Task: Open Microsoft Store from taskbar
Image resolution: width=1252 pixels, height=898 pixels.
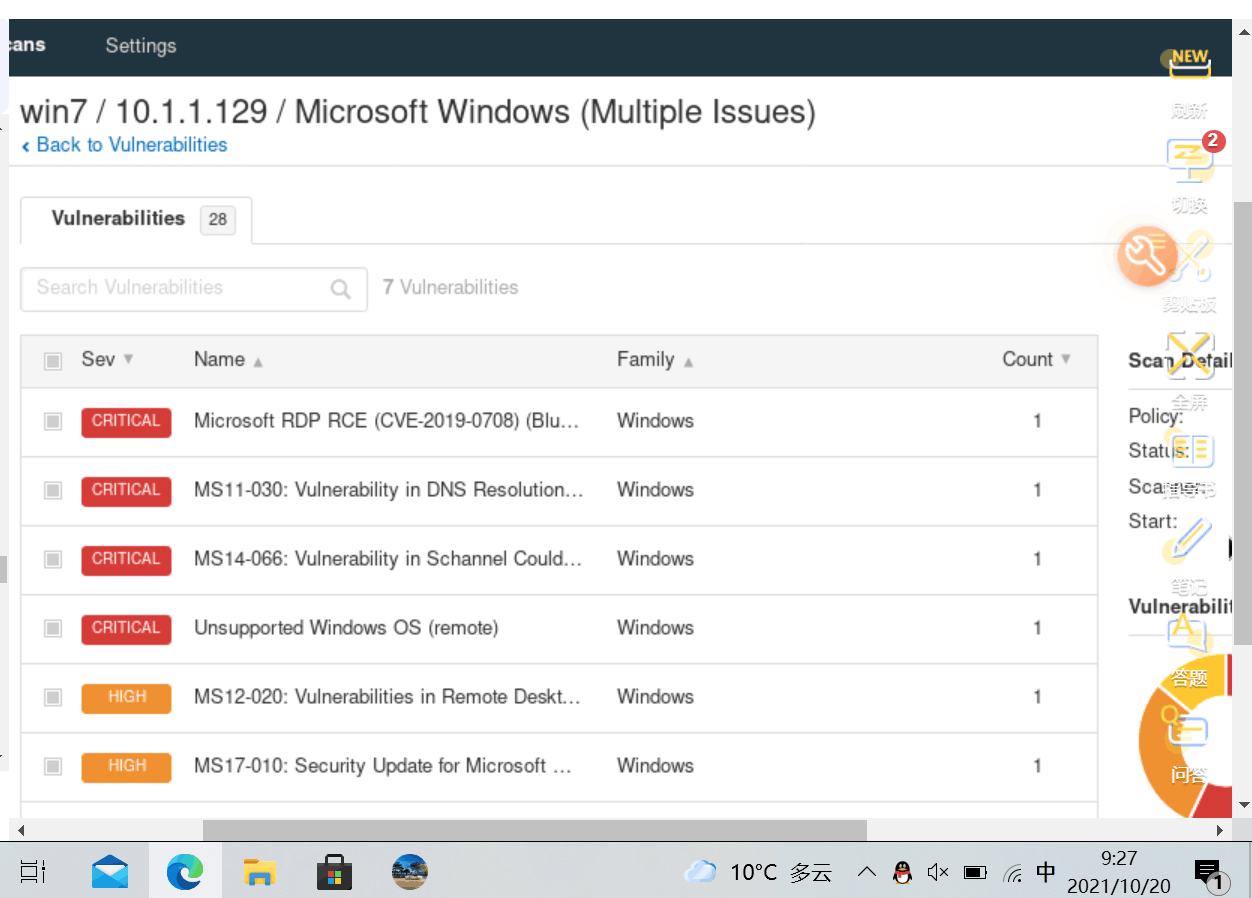Action: (335, 872)
